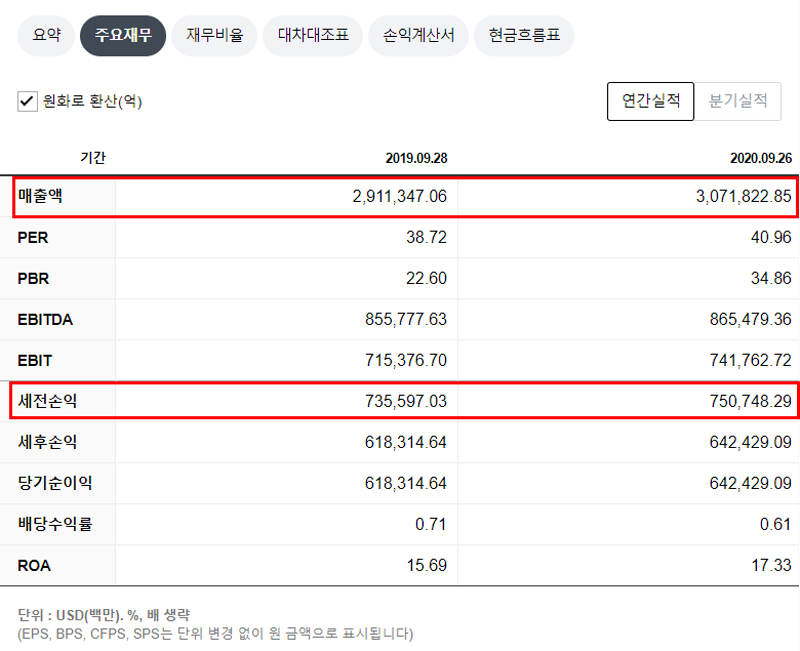Select the 세전손익 row label
This screenshot has width=800, height=651.
[47, 401]
